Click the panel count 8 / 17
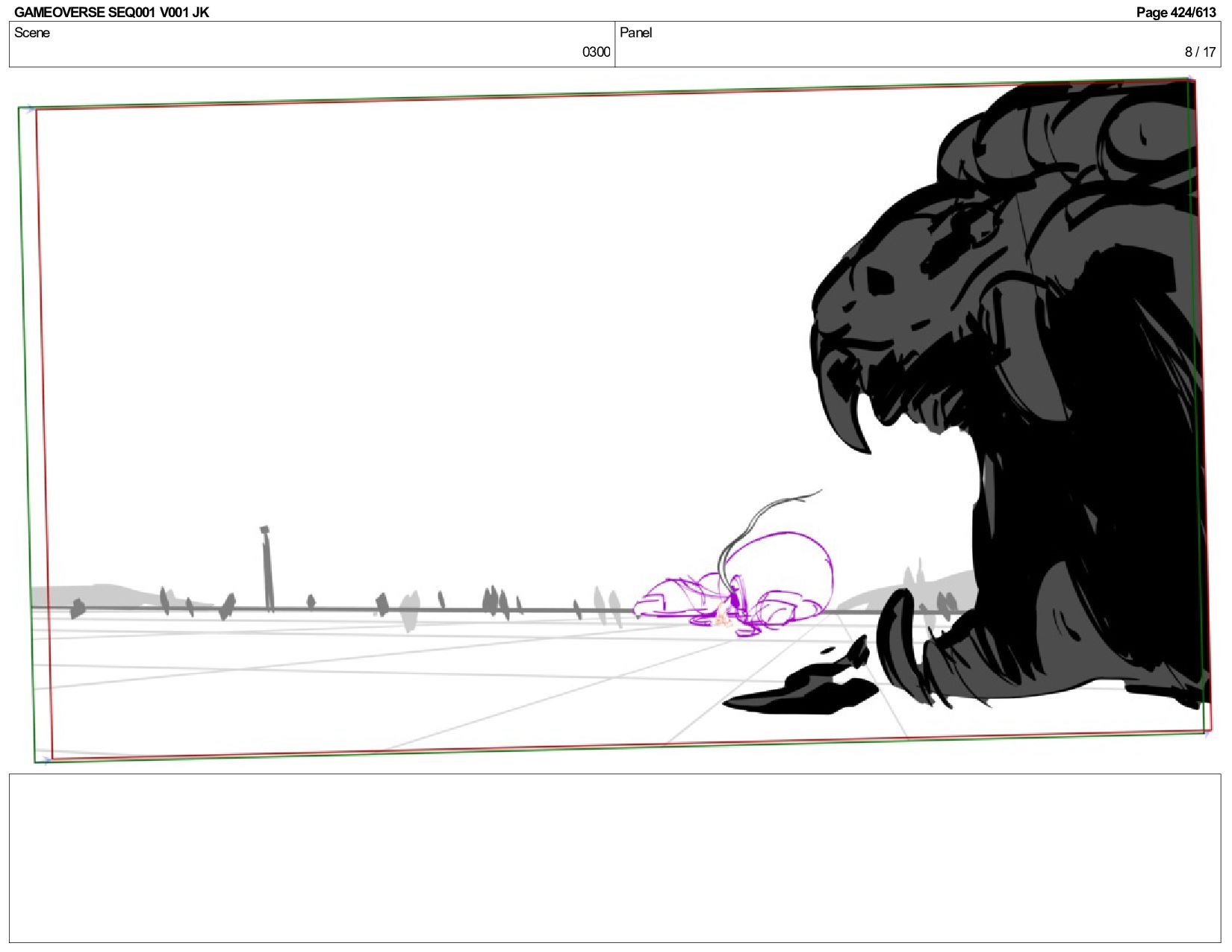The height and width of the screenshot is (952, 1232). (1200, 52)
